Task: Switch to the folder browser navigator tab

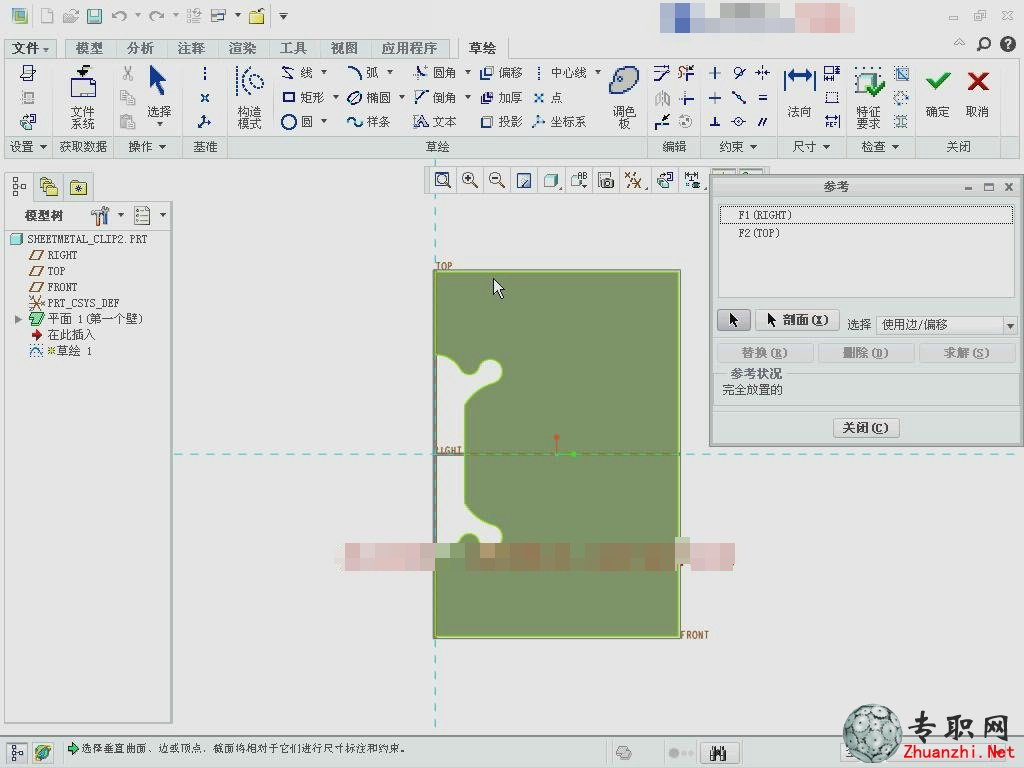Action: [49, 187]
